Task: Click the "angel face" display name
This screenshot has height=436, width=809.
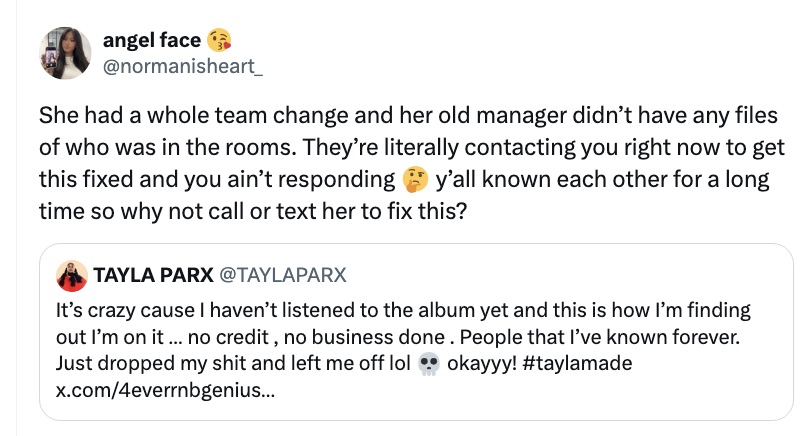Action: [152, 40]
